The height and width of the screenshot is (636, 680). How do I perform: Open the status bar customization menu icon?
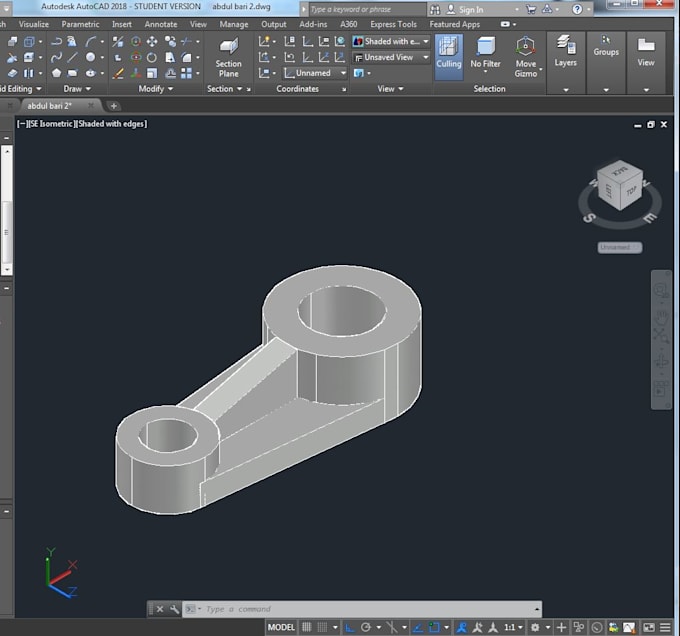[x=666, y=627]
